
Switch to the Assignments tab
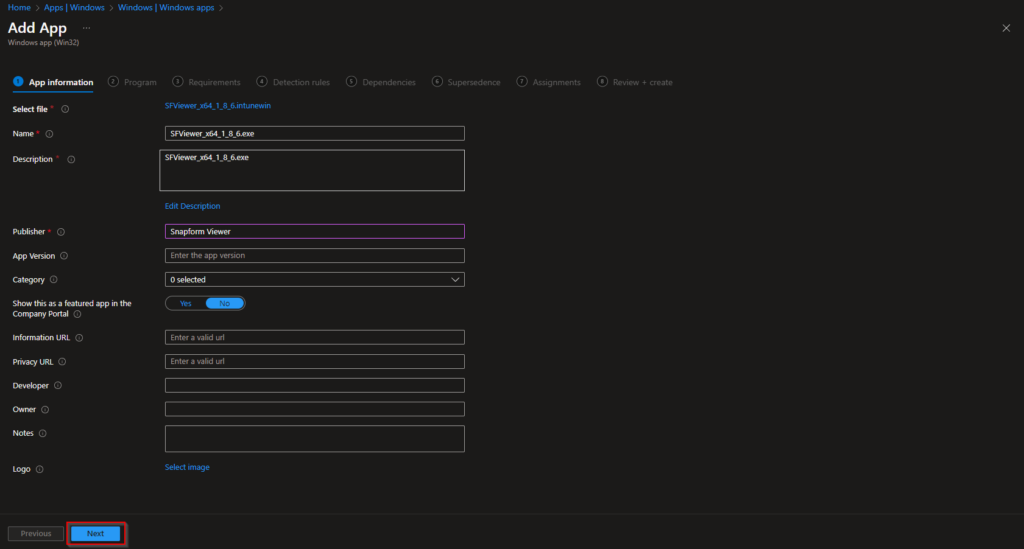549,82
